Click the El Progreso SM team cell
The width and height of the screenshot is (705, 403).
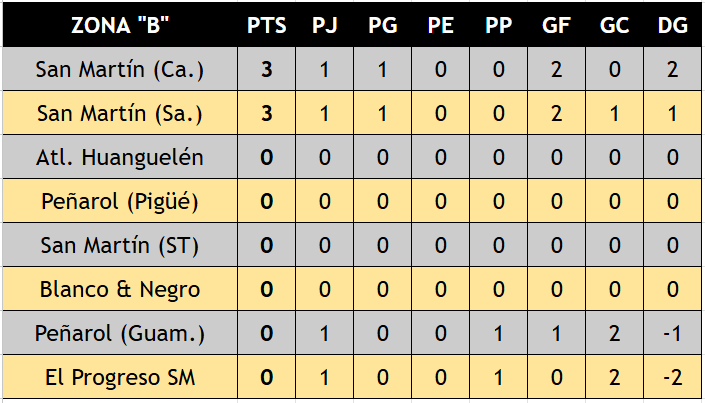click(x=119, y=377)
